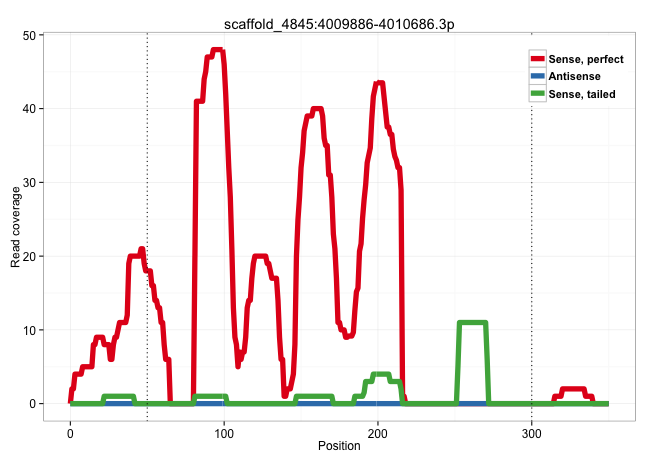The image size is (650, 460).
Task: Click the 40 tick on the y-axis
Action: click(x=29, y=108)
